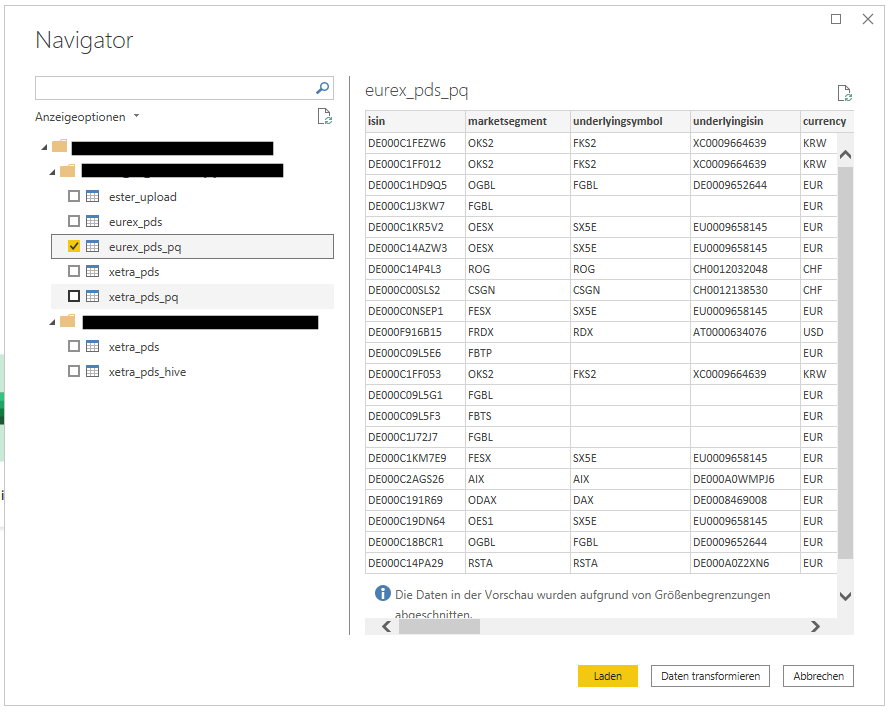
Task: Check the xetra_pds checkbox above xetra_pds_hive
Action: pos(74,346)
